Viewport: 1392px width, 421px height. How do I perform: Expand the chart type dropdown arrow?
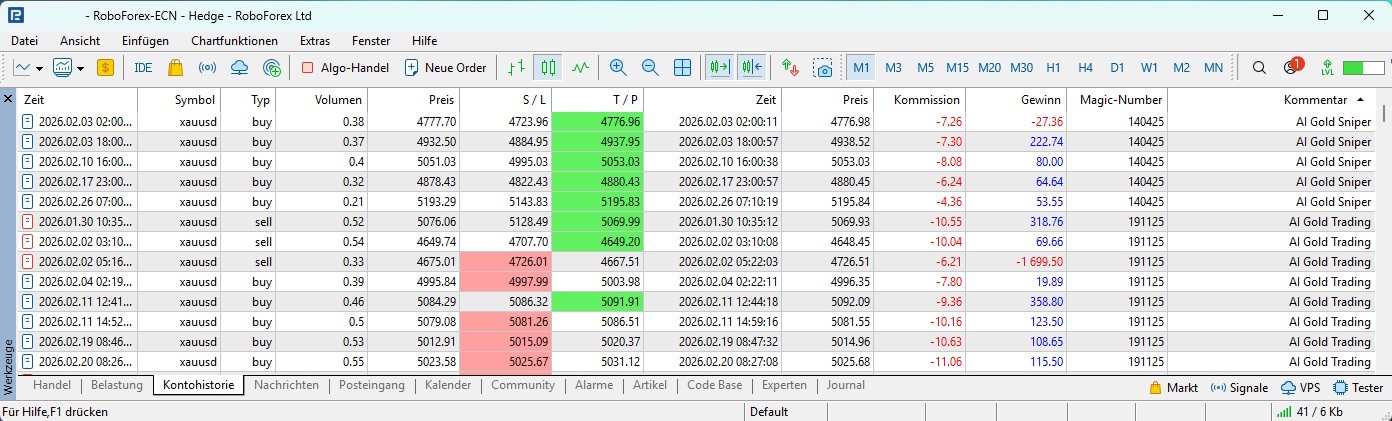(x=39, y=68)
